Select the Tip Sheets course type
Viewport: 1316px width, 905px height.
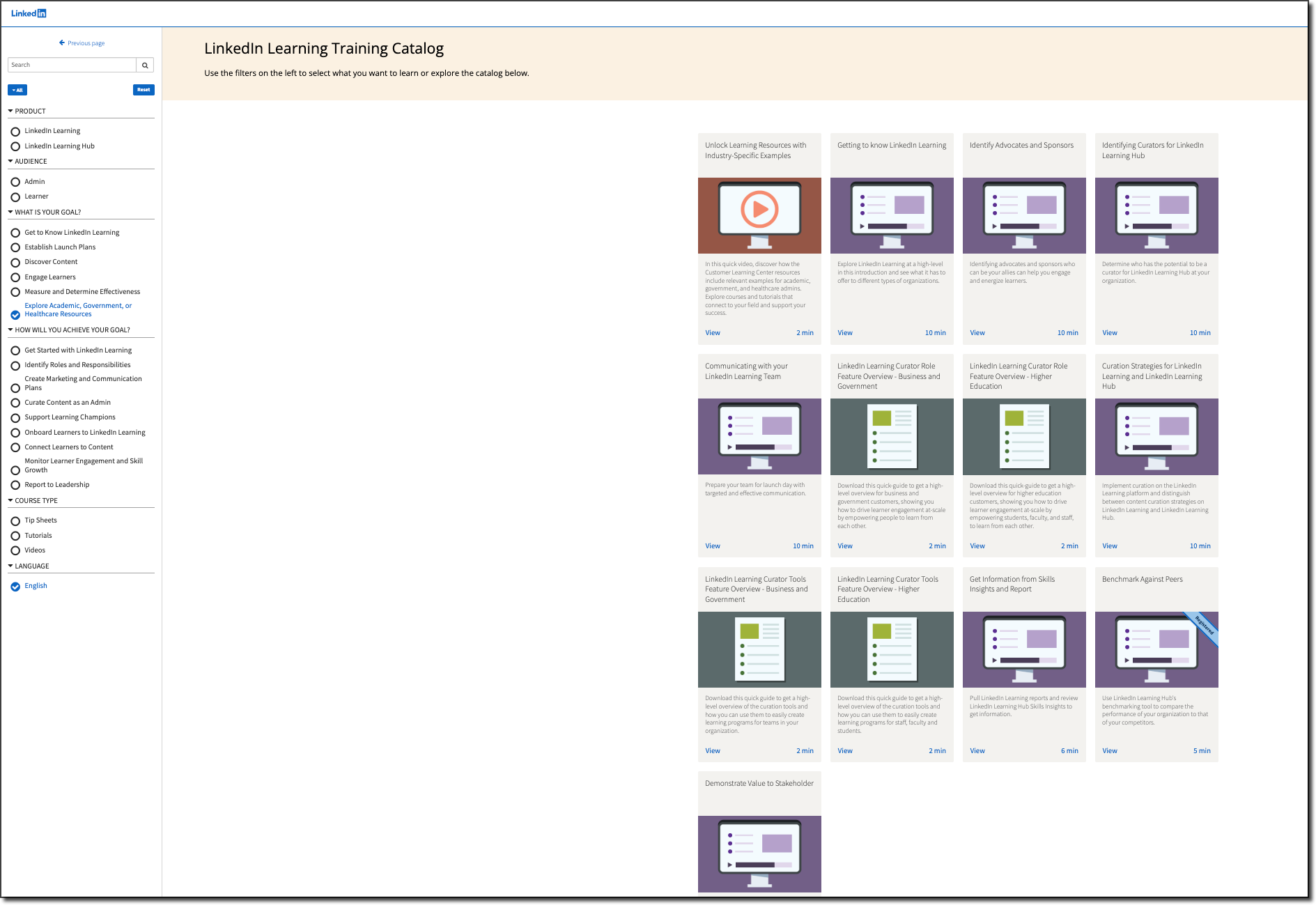[15, 521]
